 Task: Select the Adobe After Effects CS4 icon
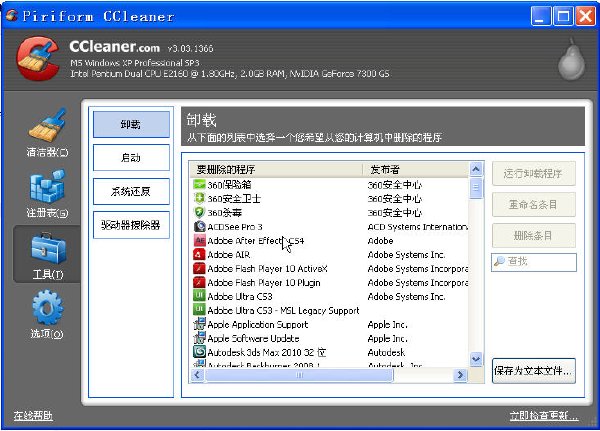point(199,240)
